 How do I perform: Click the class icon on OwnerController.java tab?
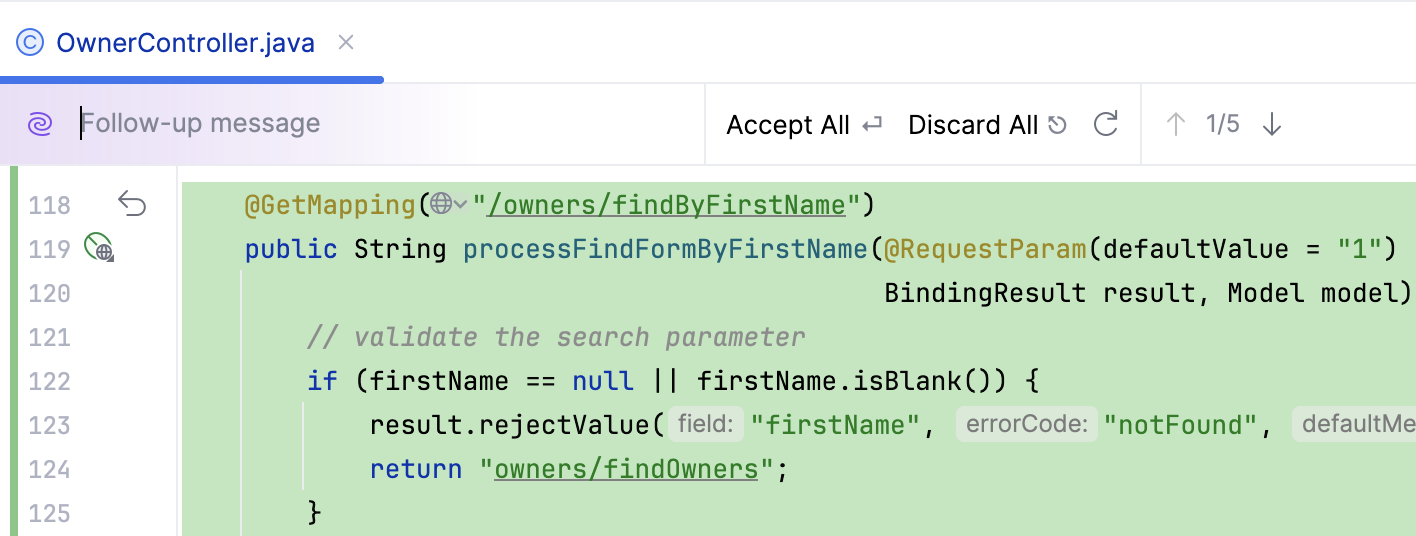coord(31,43)
